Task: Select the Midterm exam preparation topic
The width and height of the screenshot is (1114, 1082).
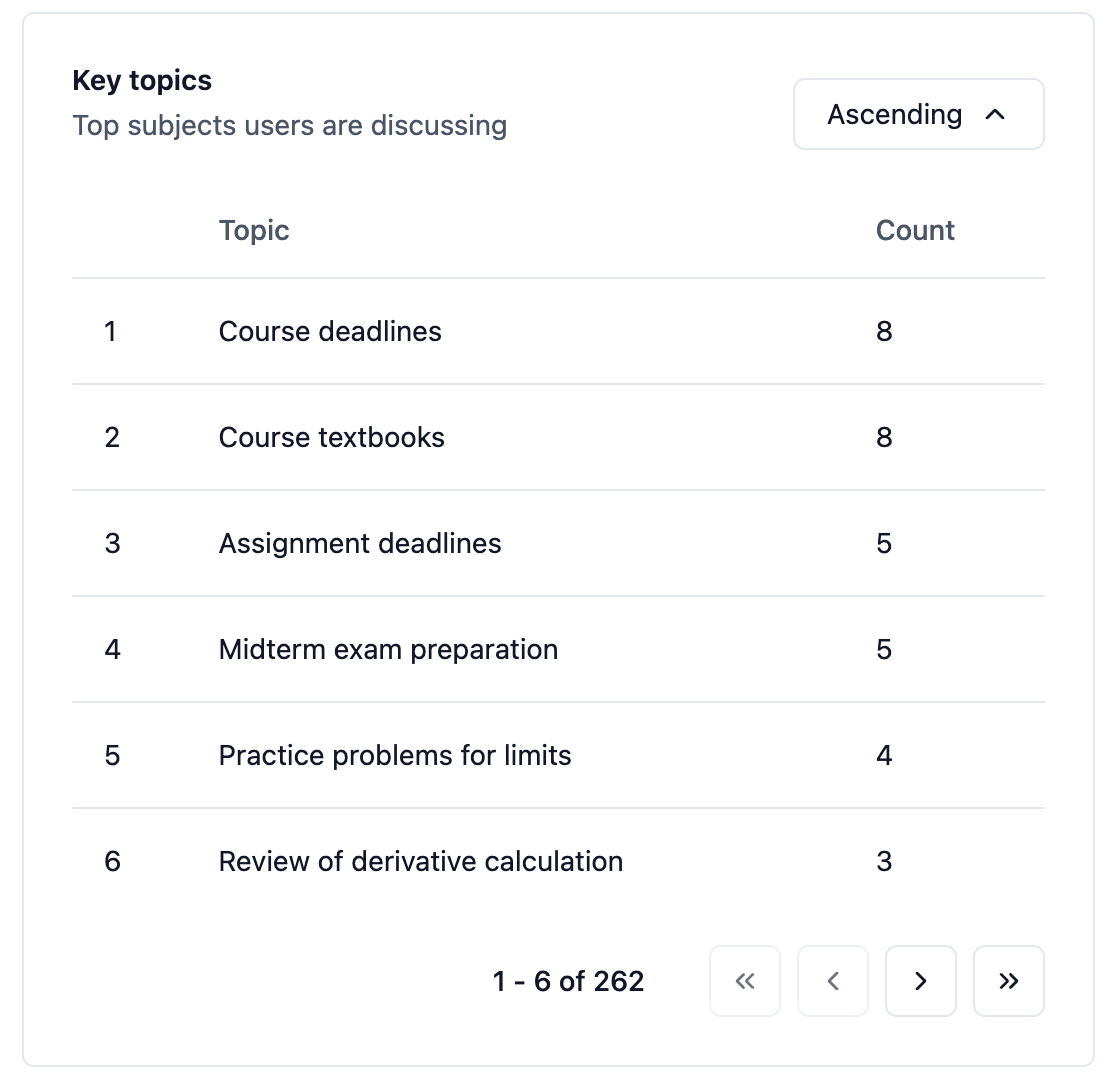Action: 388,649
